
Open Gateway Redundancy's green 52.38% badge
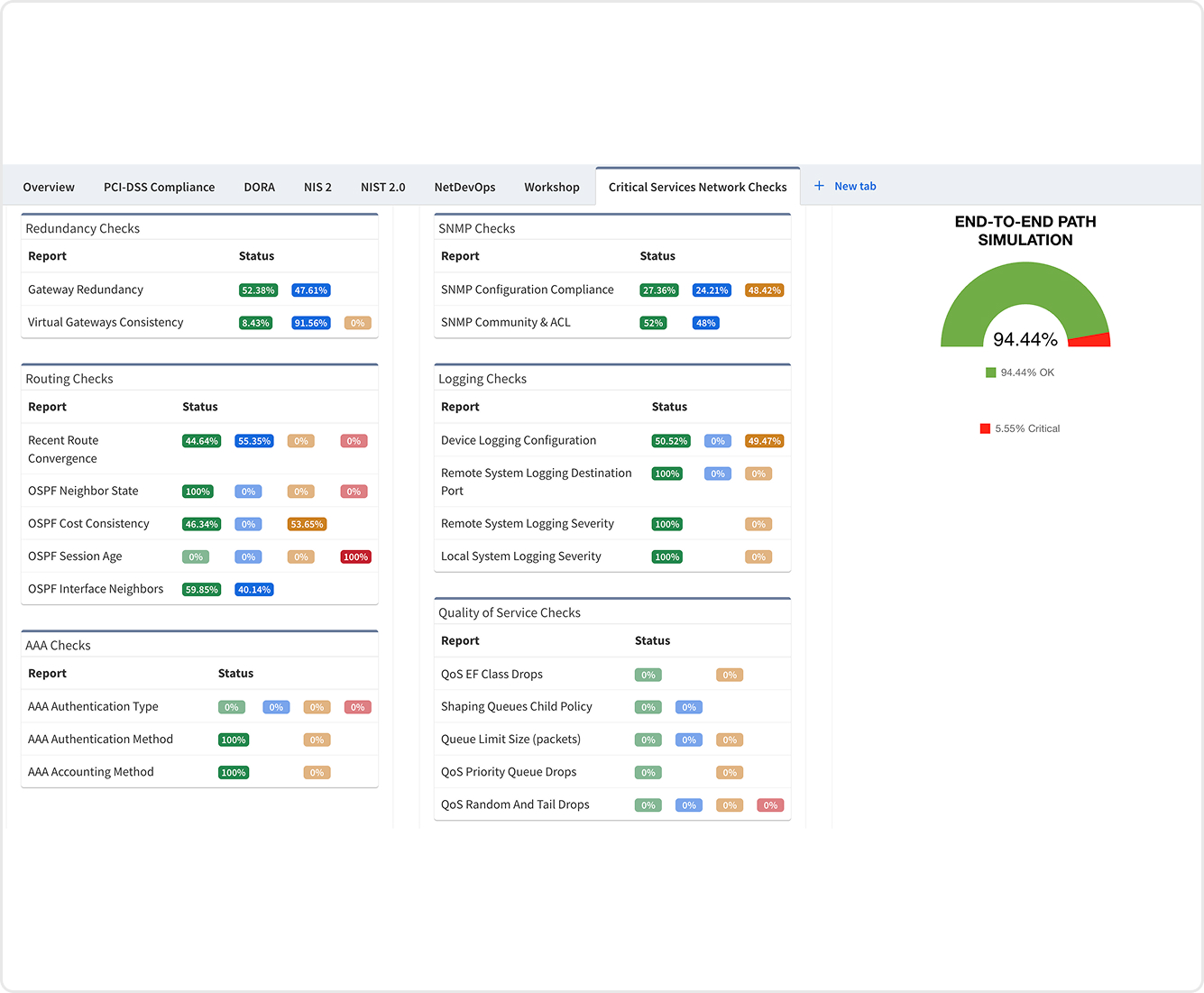pyautogui.click(x=258, y=290)
